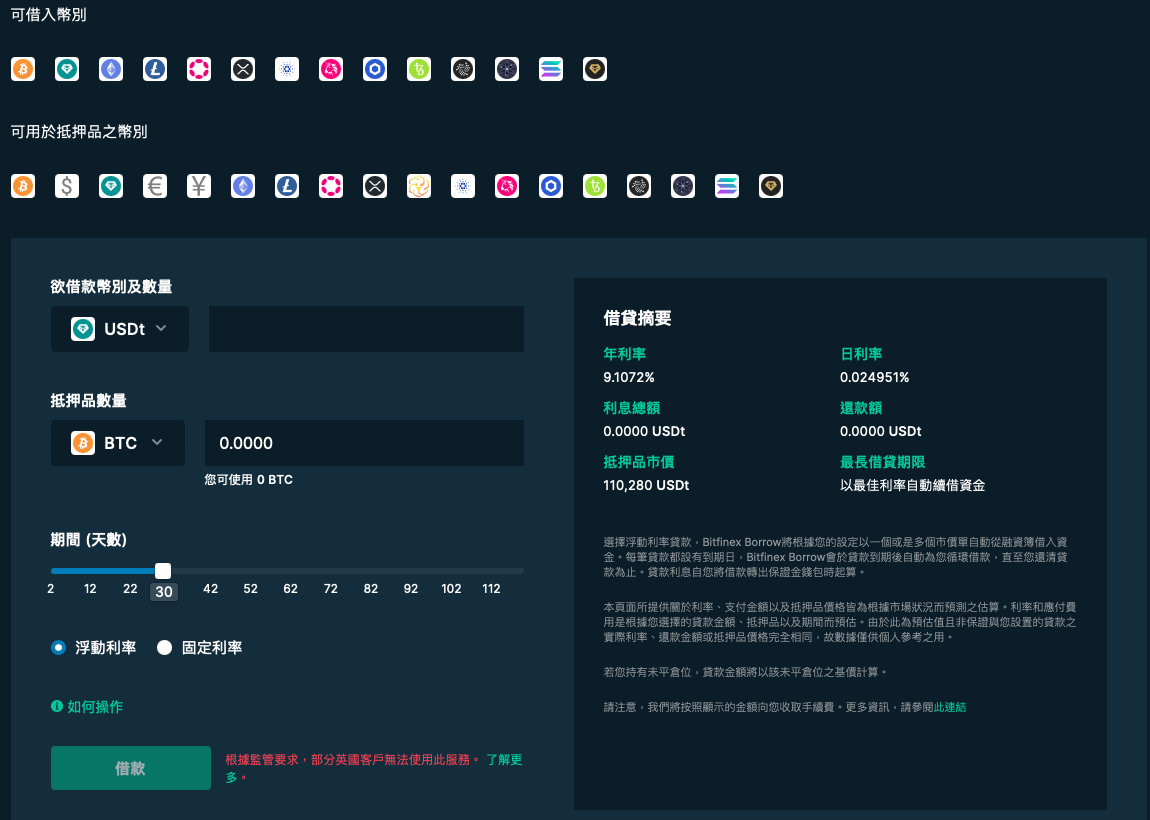1150x820 pixels.
Task: Choose Tezos in the collateral currencies row
Action: pos(595,186)
